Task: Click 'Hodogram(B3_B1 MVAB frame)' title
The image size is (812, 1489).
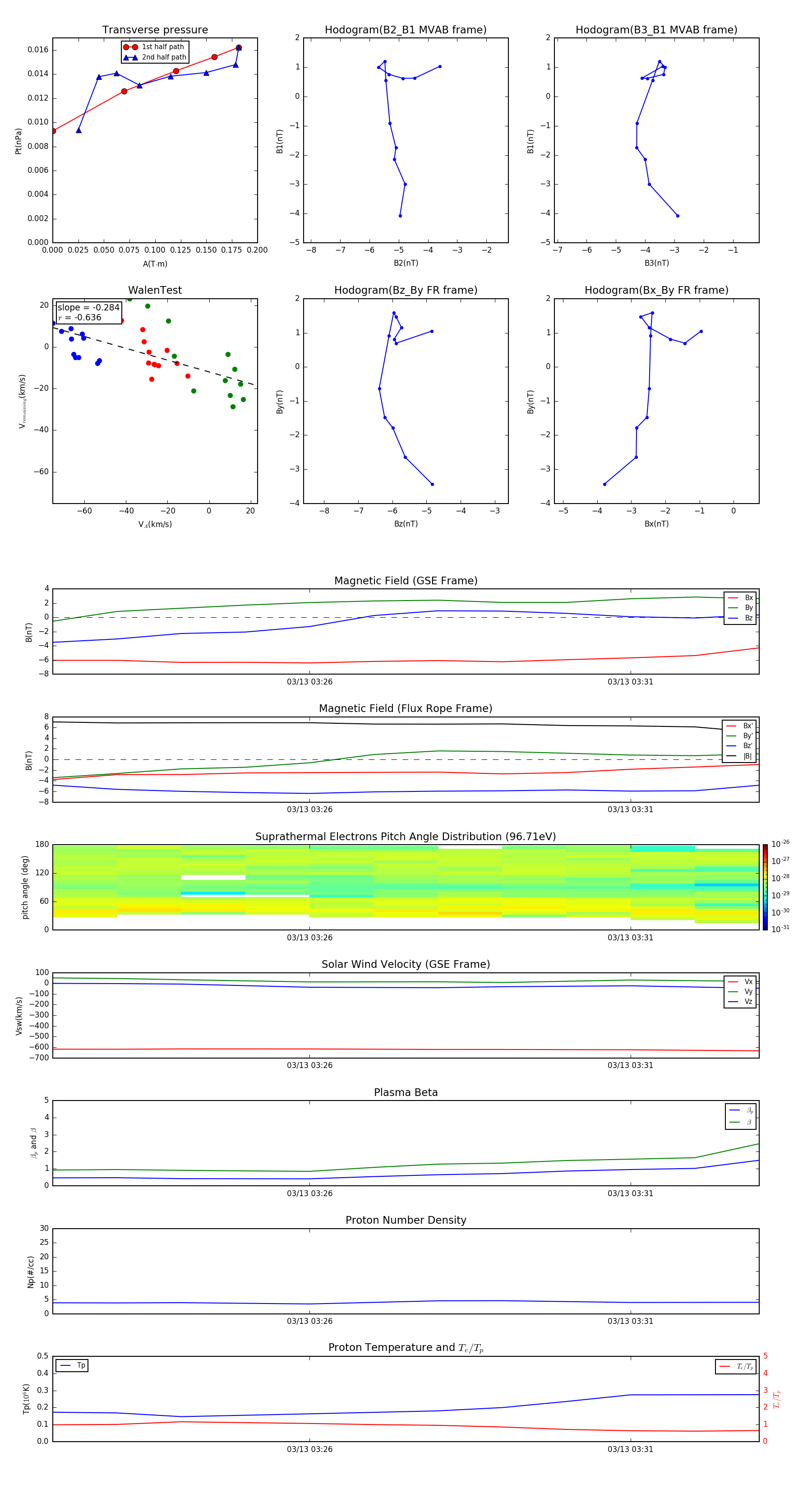Action: coord(656,30)
